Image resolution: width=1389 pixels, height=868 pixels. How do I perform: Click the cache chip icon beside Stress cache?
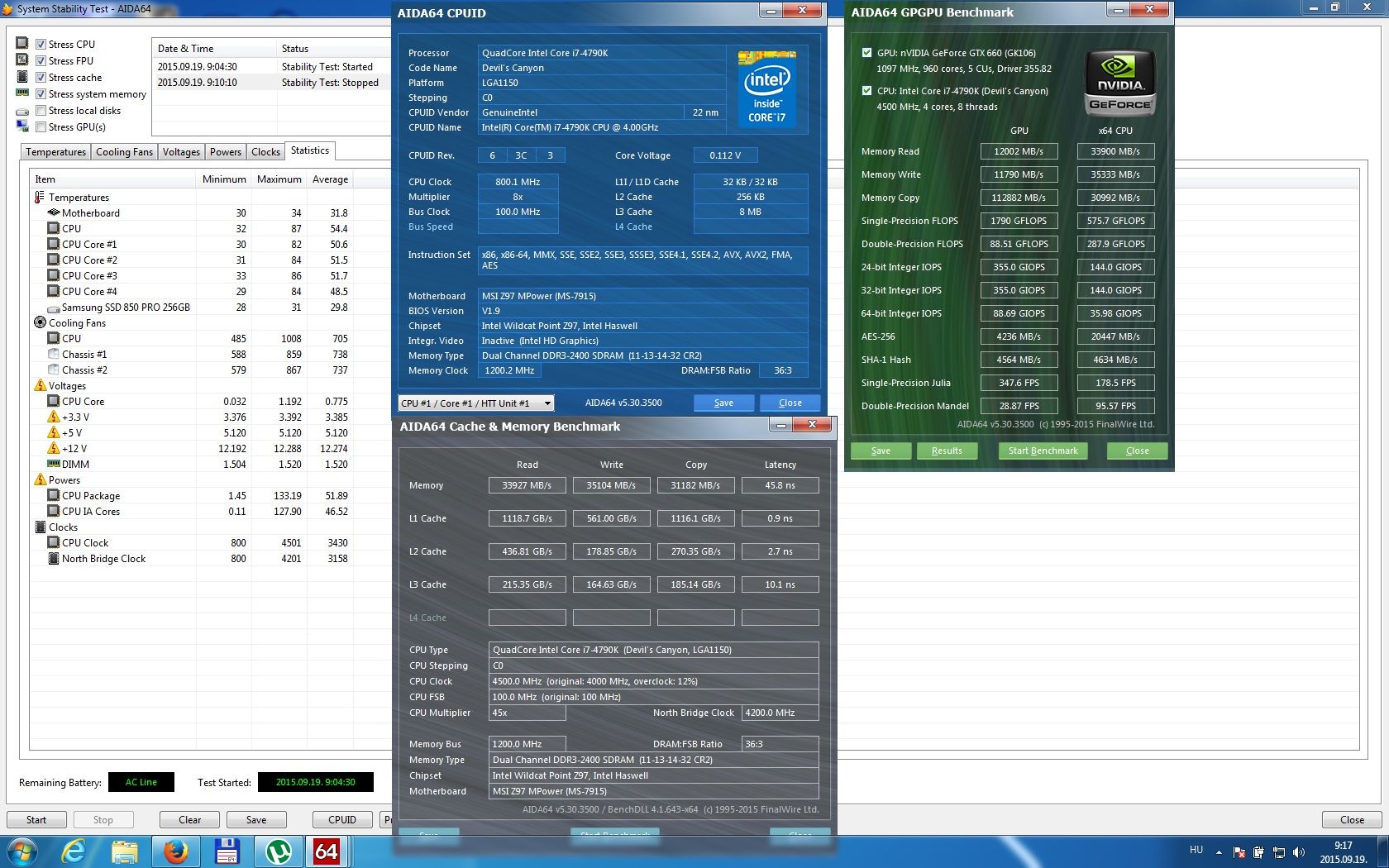coord(22,77)
